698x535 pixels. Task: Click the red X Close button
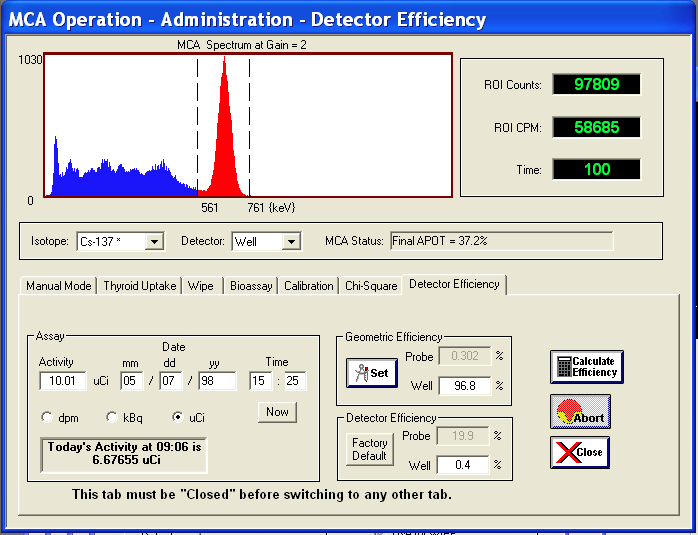point(578,452)
